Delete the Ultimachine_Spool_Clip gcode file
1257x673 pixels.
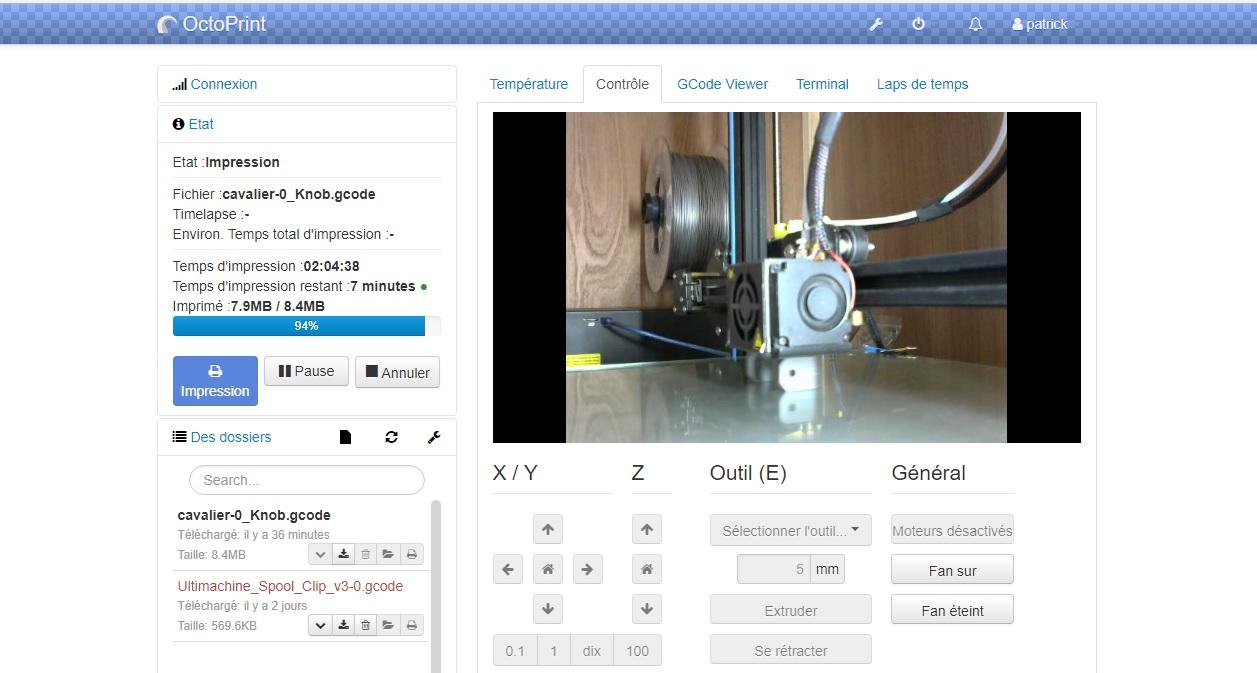pos(366,625)
